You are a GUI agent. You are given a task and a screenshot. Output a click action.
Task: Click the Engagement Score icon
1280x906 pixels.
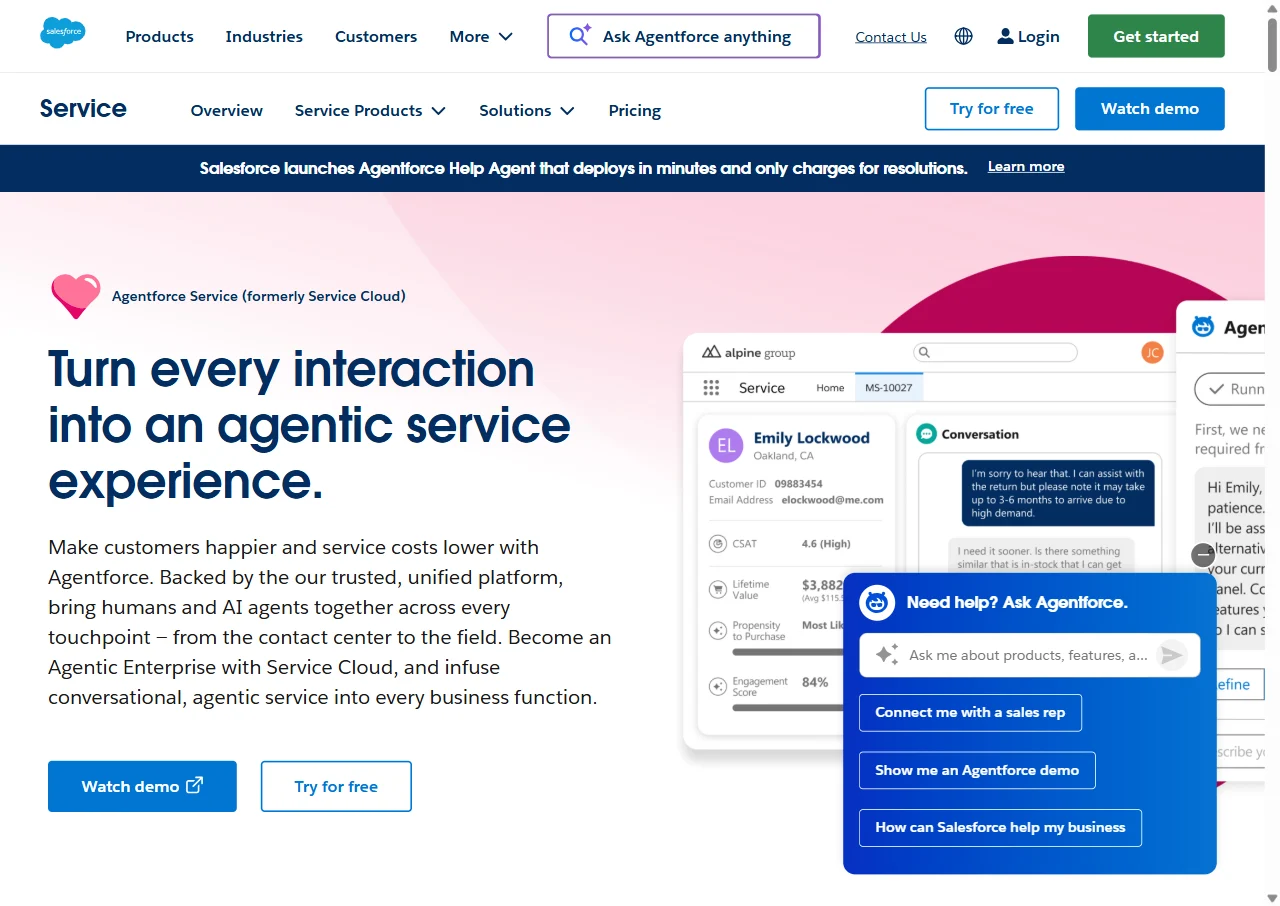[717, 686]
